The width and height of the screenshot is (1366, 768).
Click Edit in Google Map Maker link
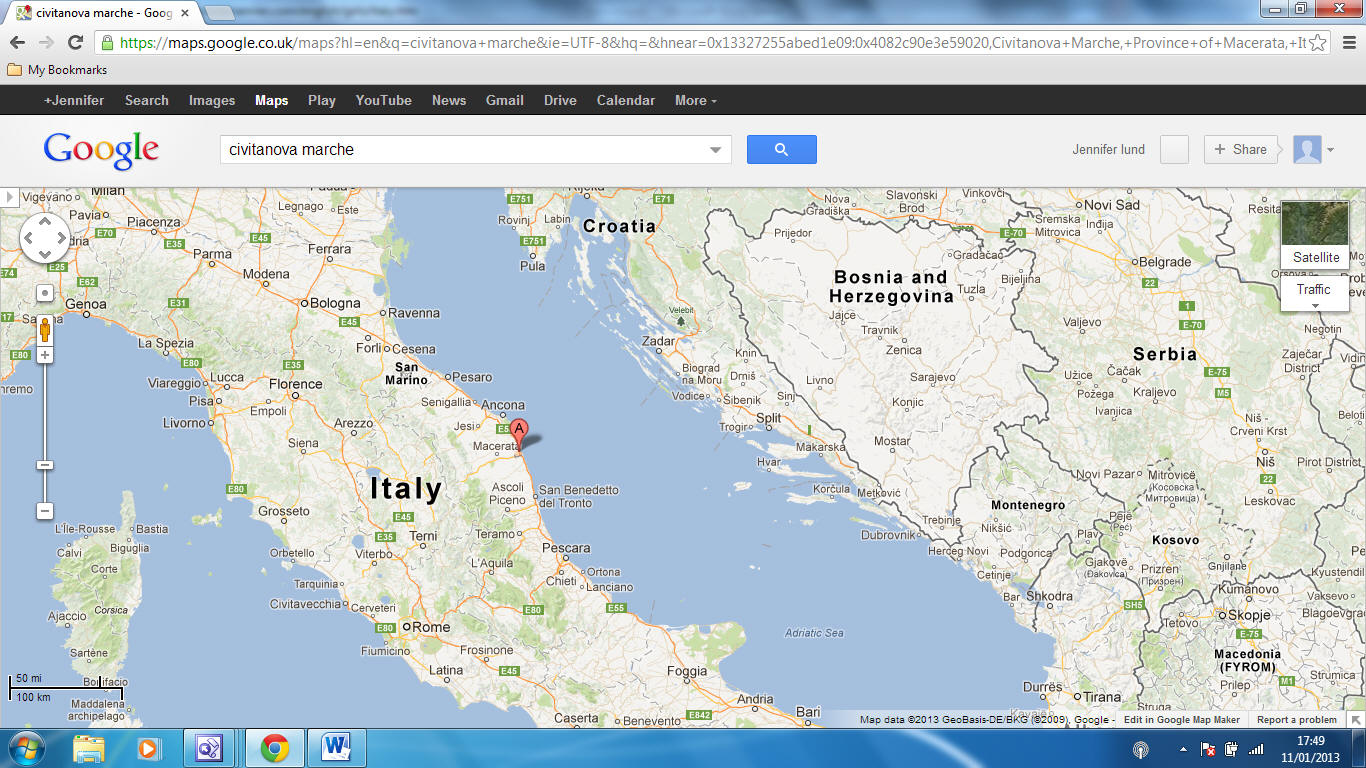point(1182,720)
